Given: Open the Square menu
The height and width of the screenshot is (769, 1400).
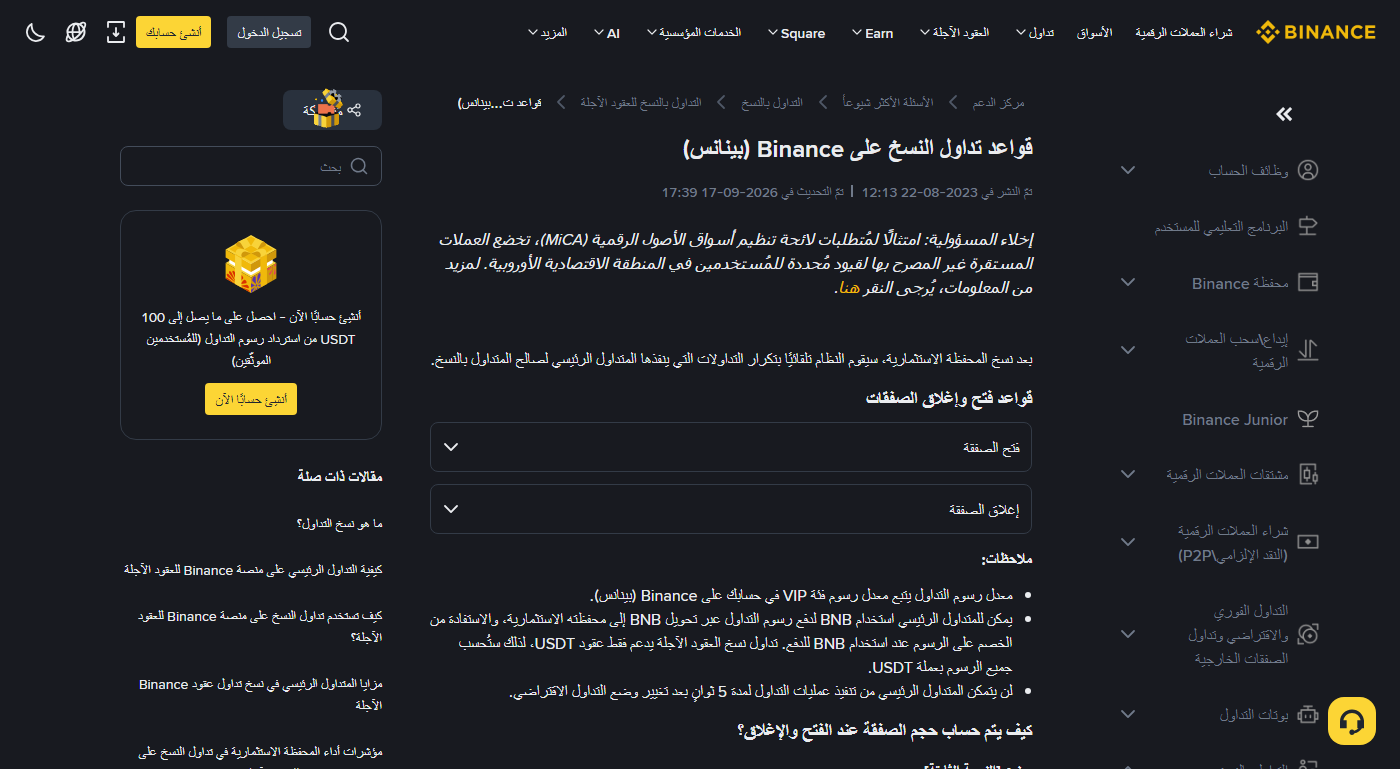Looking at the screenshot, I should (796, 33).
